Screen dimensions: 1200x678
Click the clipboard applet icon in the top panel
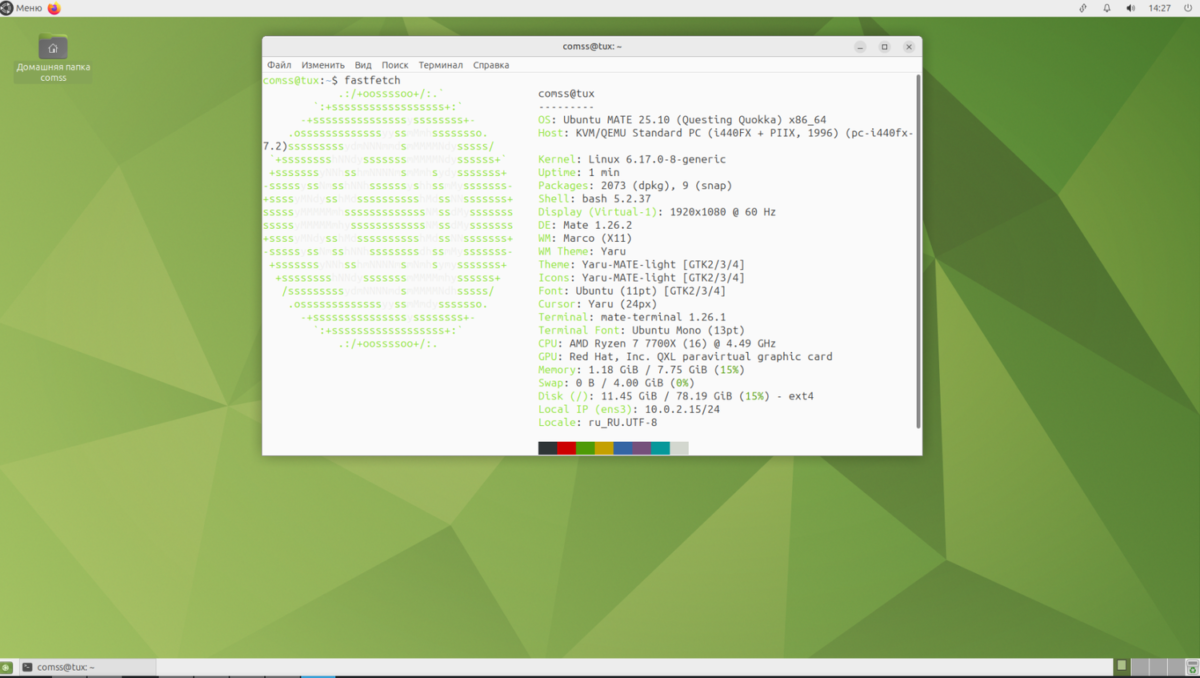coord(1083,8)
